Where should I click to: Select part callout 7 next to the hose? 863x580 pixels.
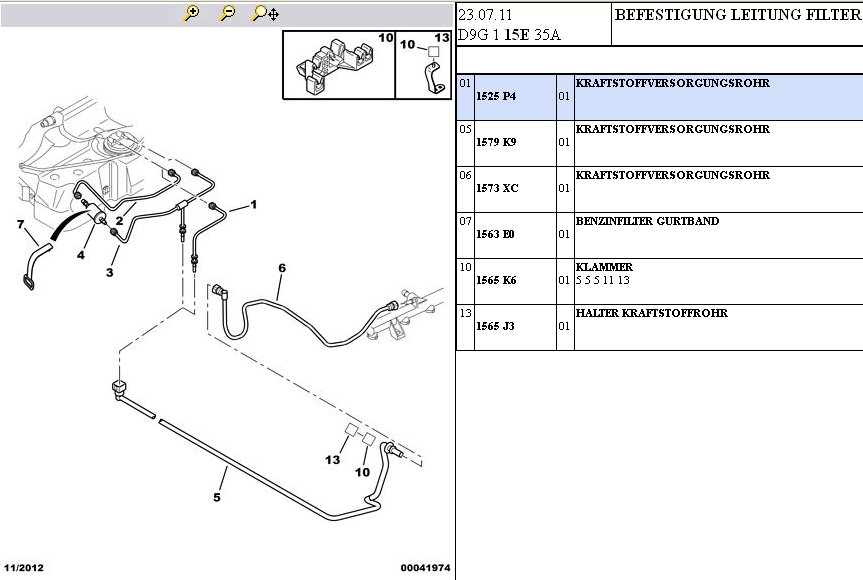20,224
